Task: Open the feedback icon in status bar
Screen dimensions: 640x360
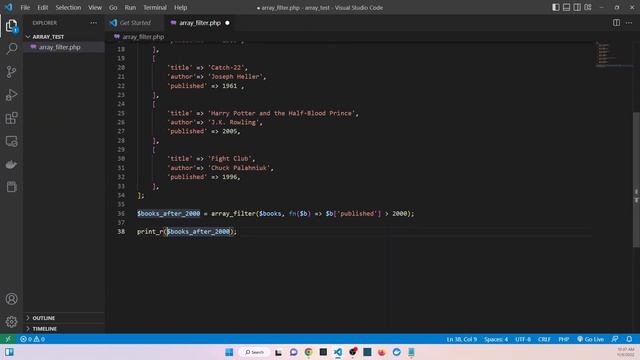Action: (x=615, y=339)
